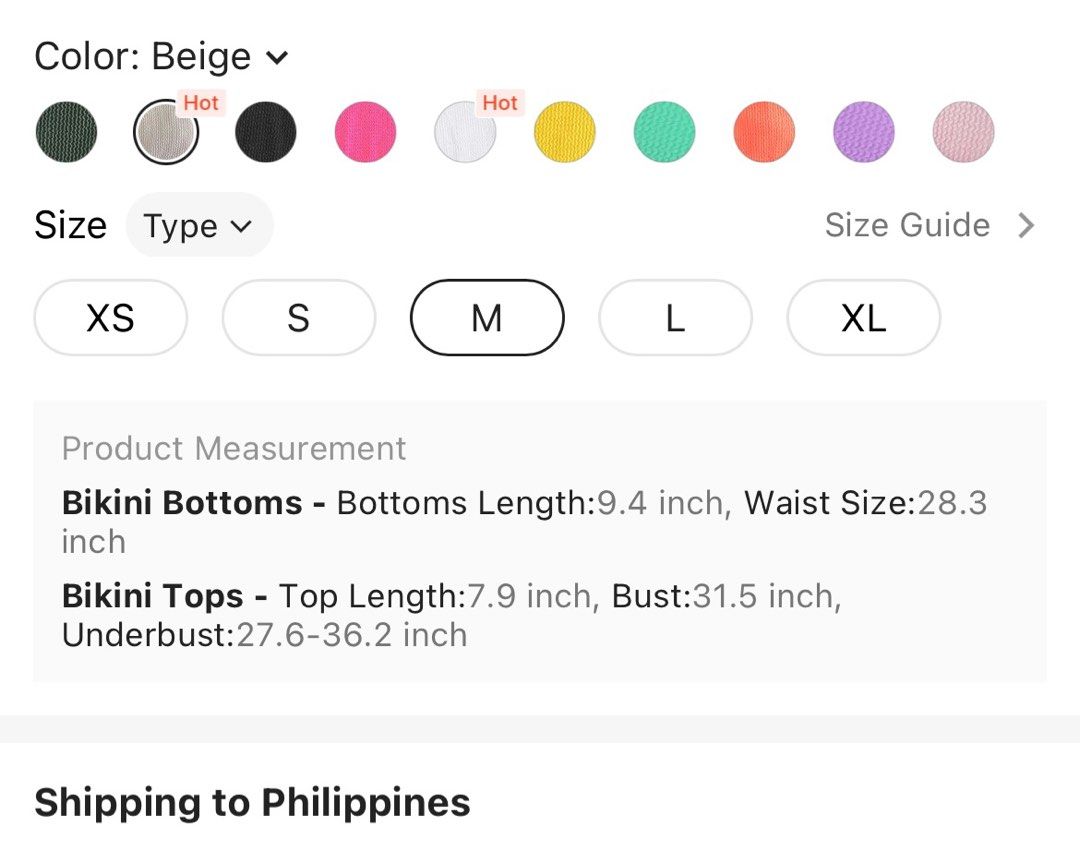Select size XS

click(x=110, y=318)
